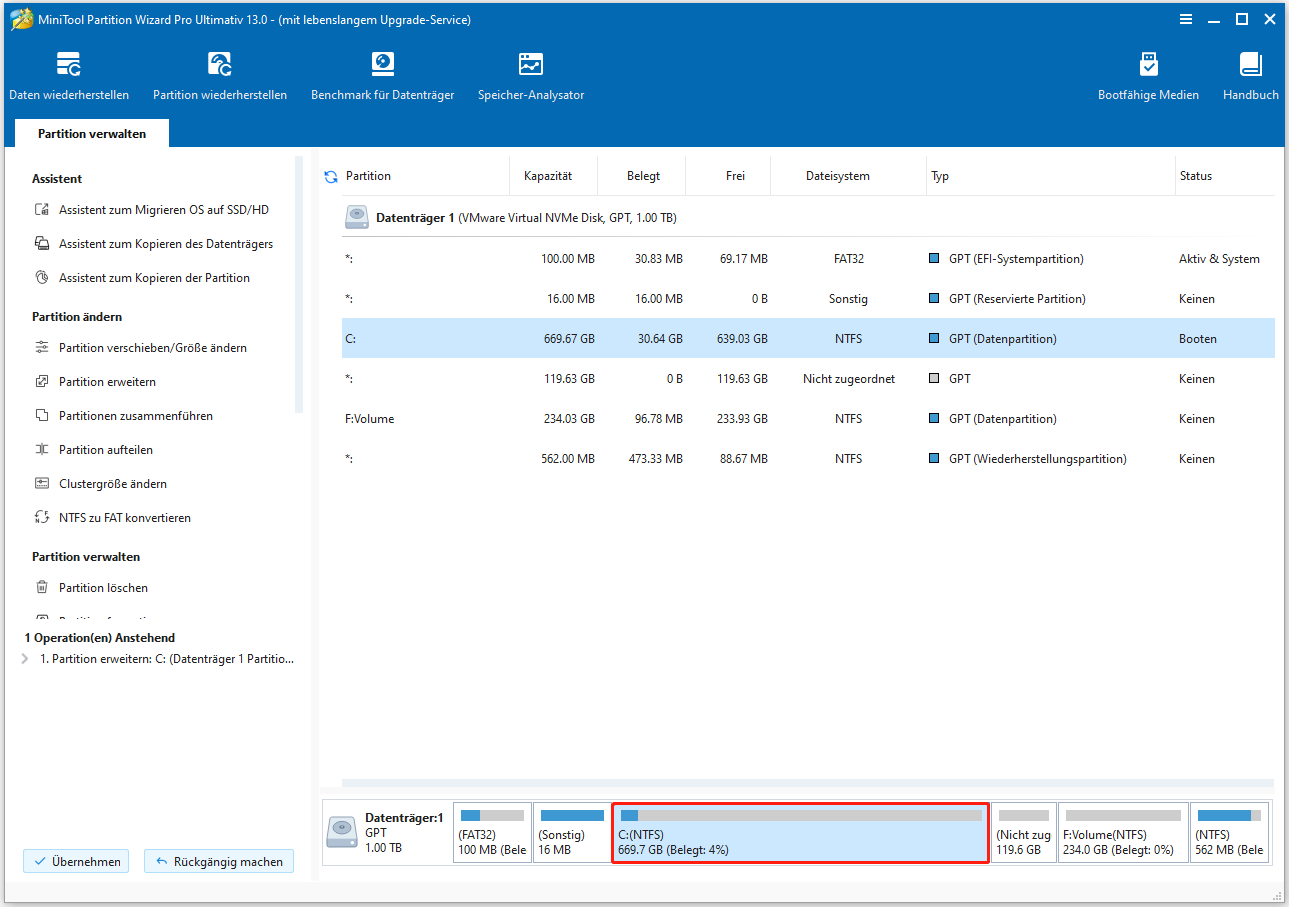1289x907 pixels.
Task: Select the Partition verwalten tab
Action: [x=92, y=134]
